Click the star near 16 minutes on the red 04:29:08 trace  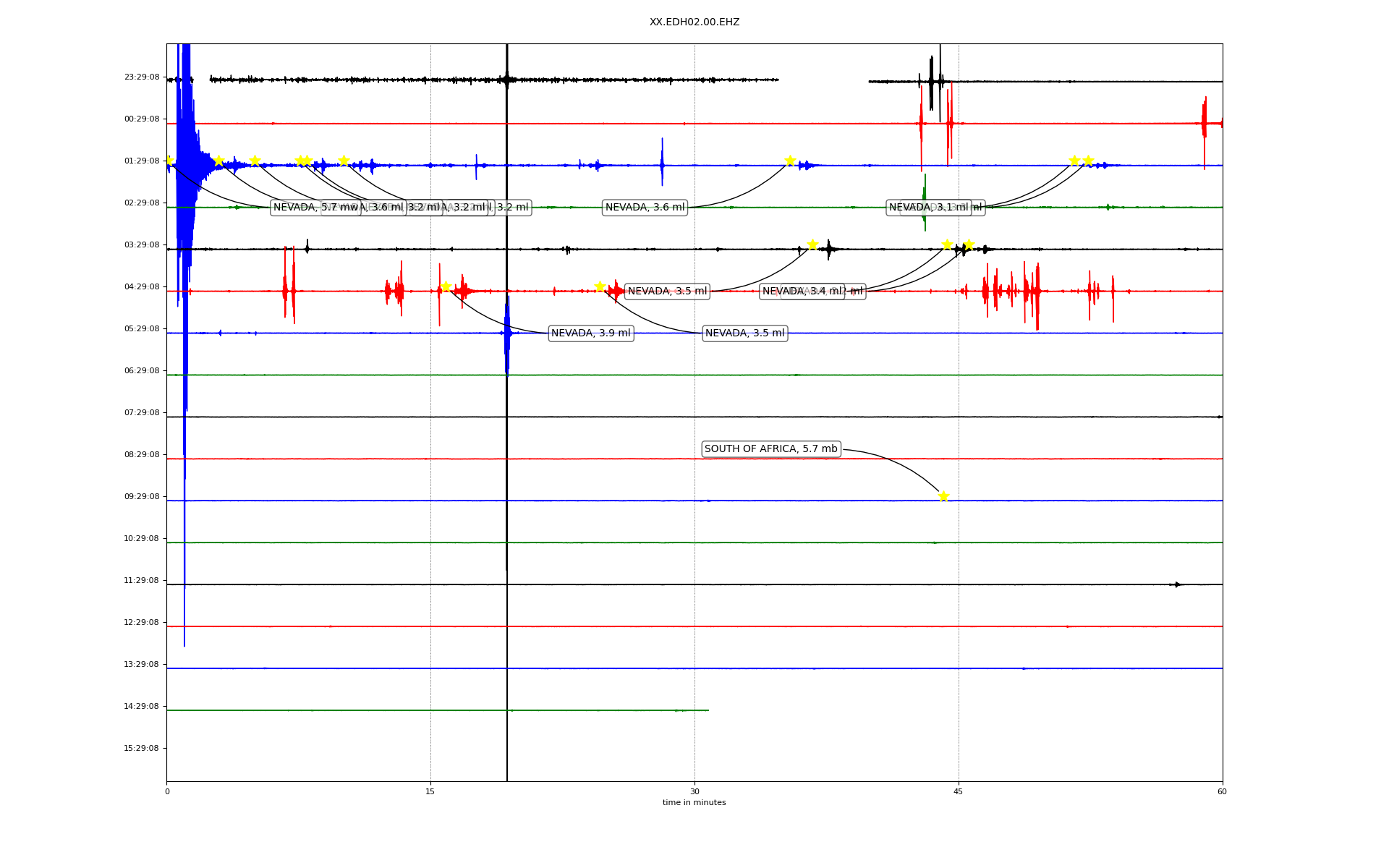[446, 286]
